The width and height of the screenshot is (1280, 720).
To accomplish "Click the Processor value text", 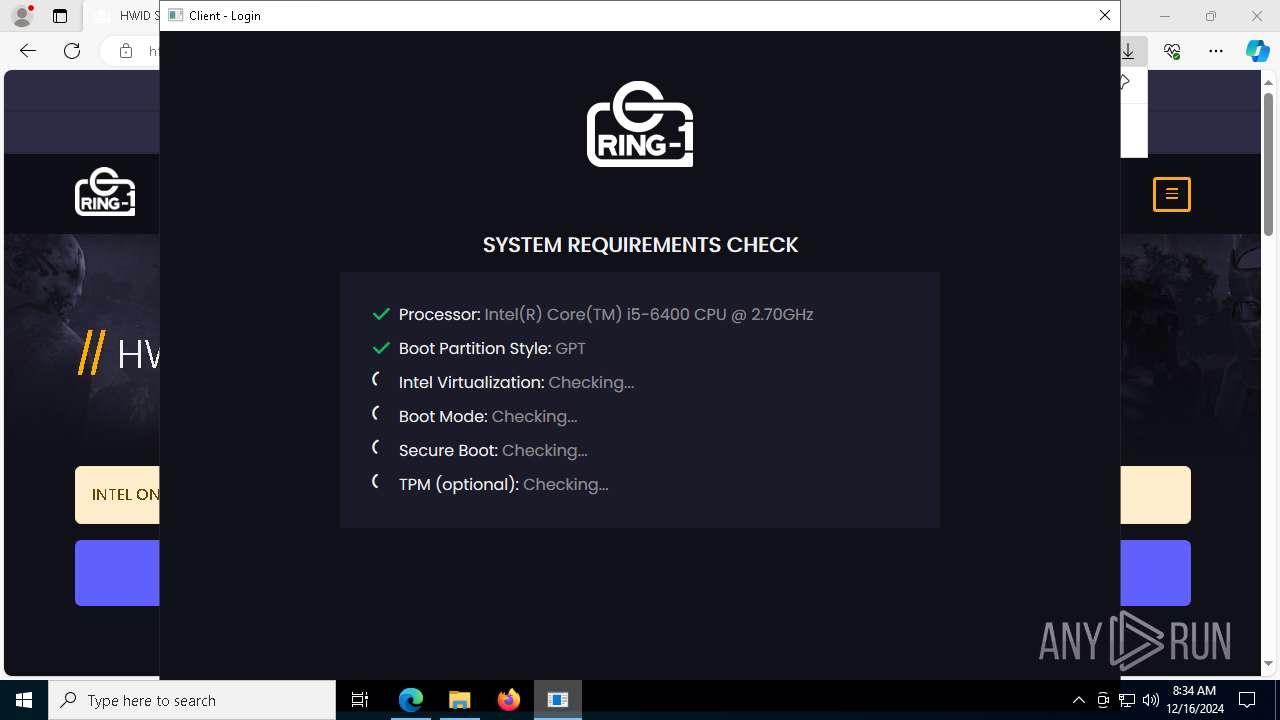I will click(649, 314).
